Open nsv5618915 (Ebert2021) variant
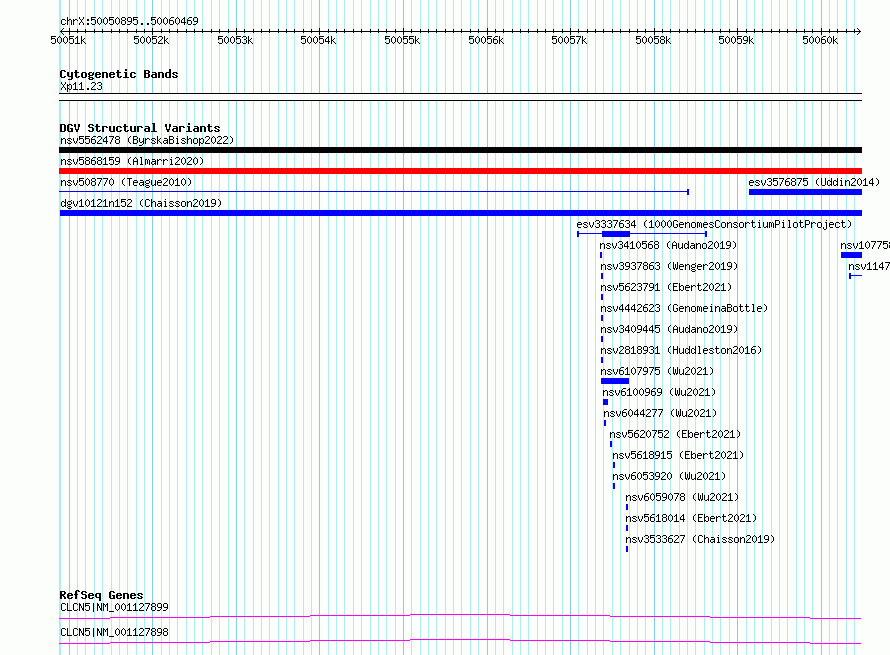This screenshot has height=655, width=890. [678, 455]
